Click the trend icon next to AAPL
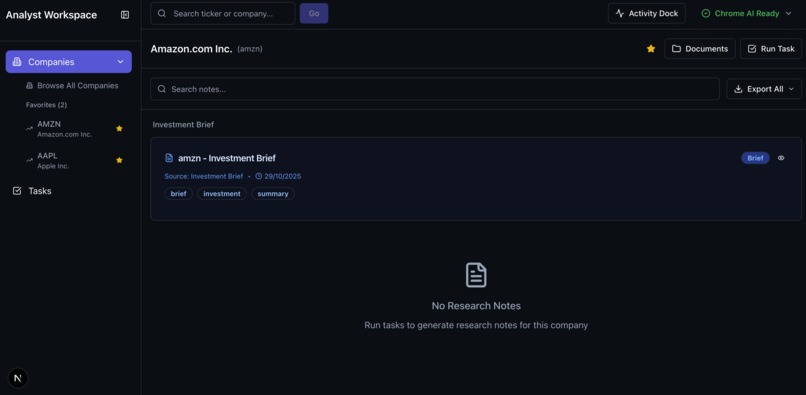 pyautogui.click(x=29, y=160)
